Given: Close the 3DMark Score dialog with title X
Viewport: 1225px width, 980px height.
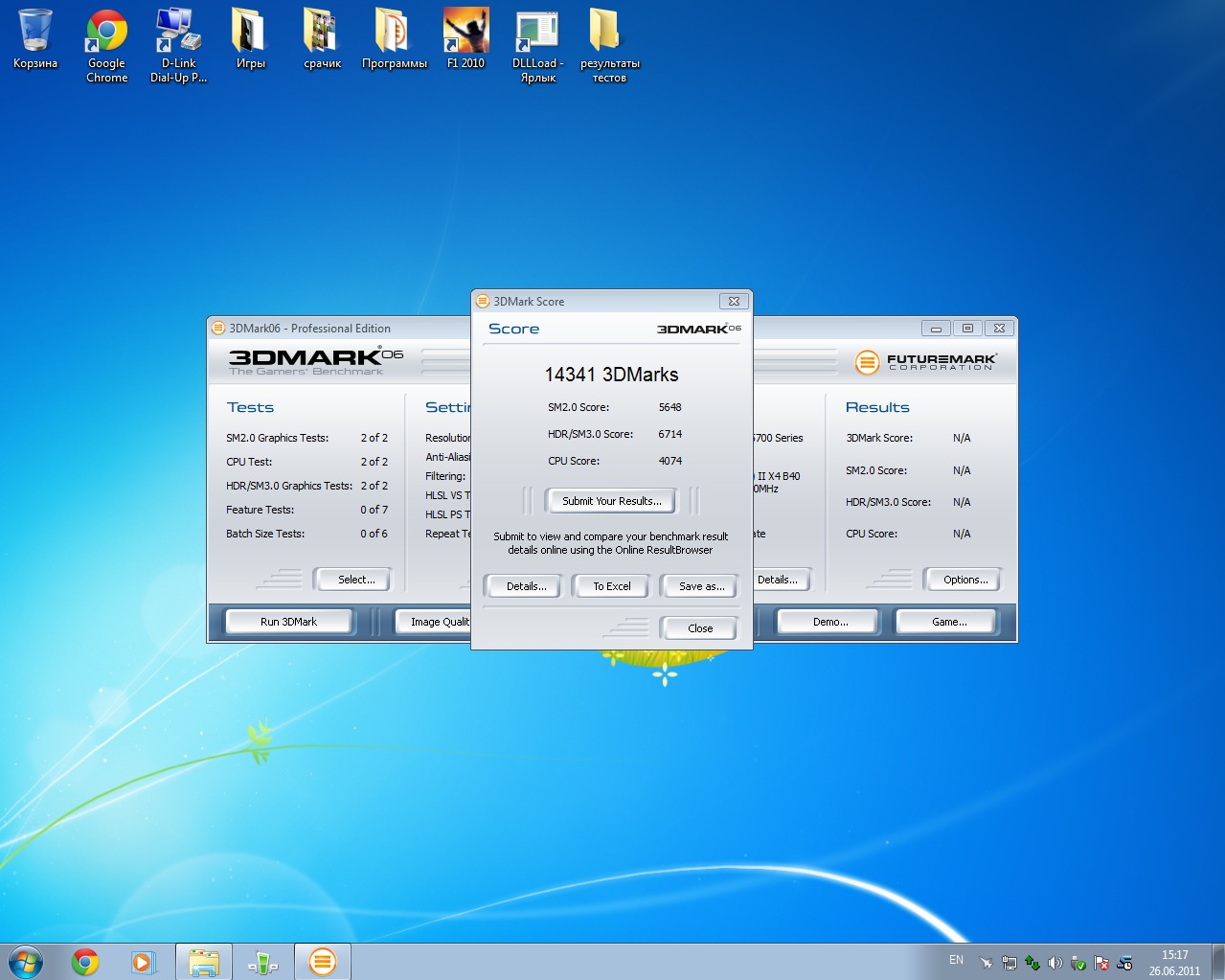Looking at the screenshot, I should click(734, 301).
